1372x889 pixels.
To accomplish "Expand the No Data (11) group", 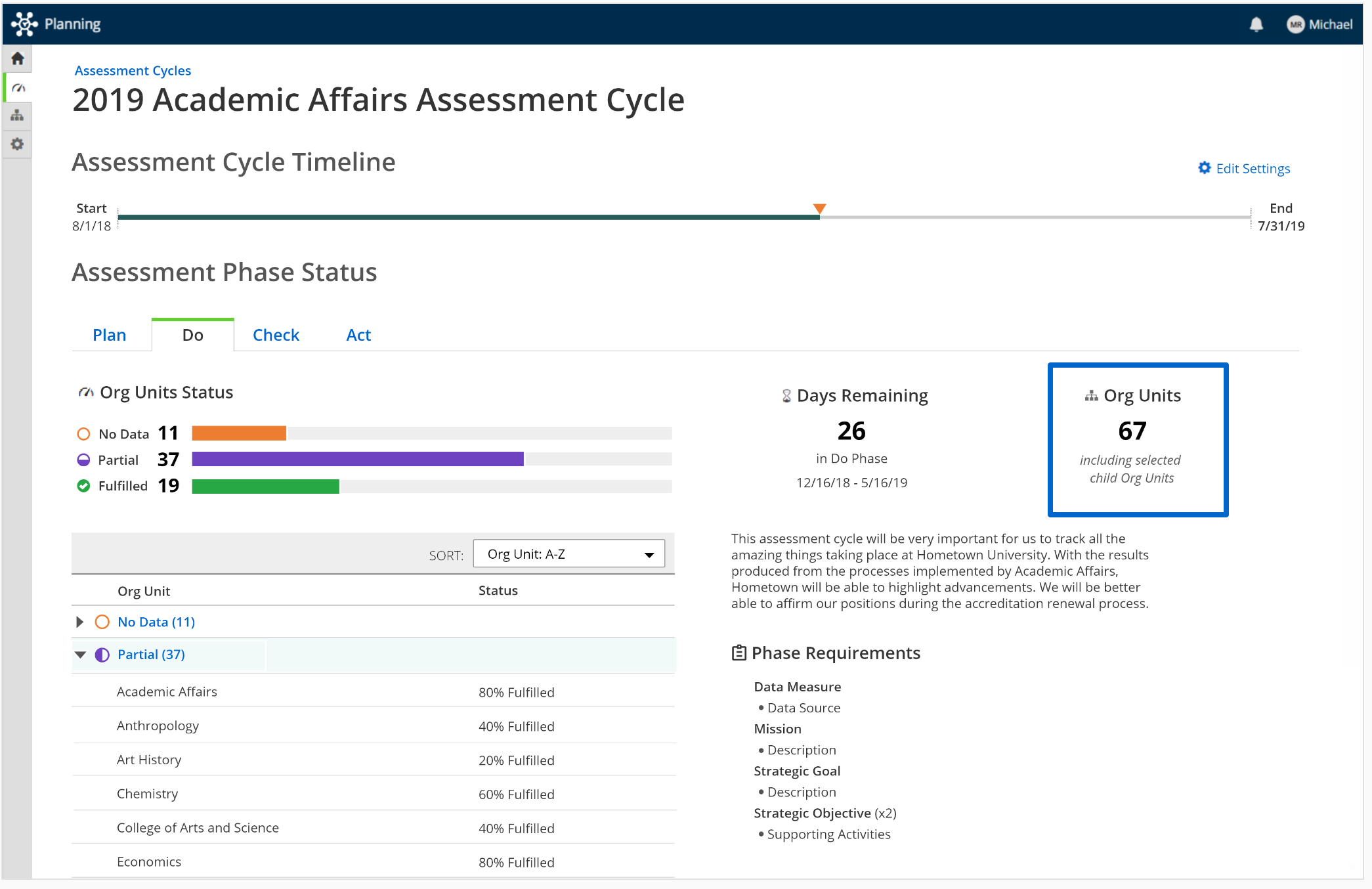I will (x=80, y=622).
